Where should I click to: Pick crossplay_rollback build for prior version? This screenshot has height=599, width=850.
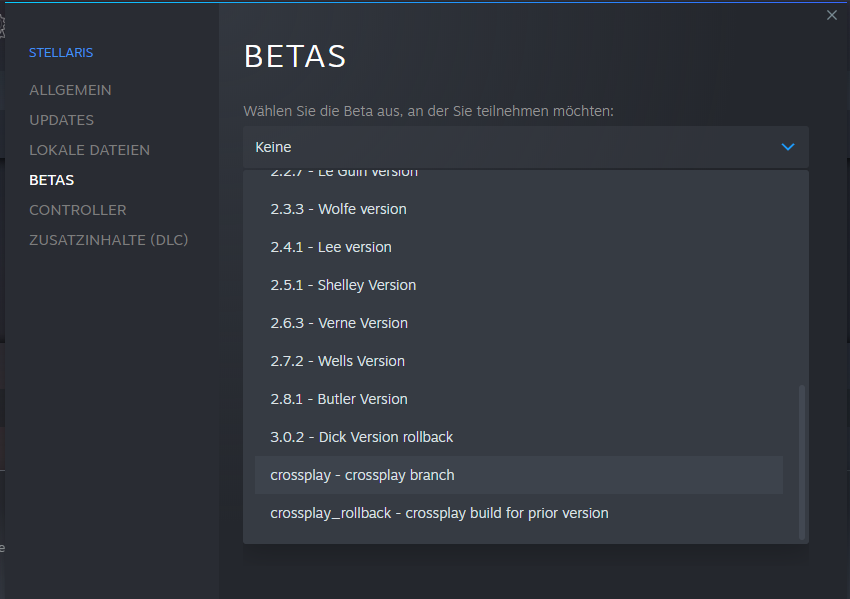click(519, 513)
